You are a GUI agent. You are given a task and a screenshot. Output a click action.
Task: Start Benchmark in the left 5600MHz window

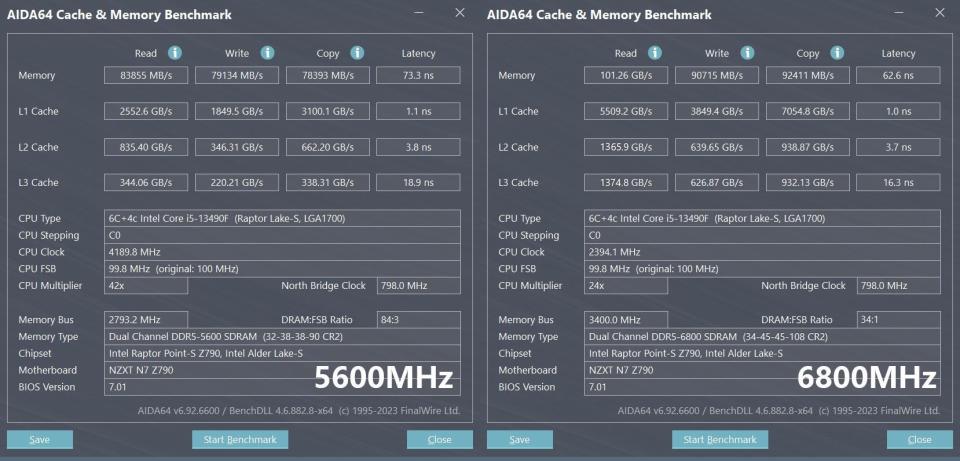(240, 439)
